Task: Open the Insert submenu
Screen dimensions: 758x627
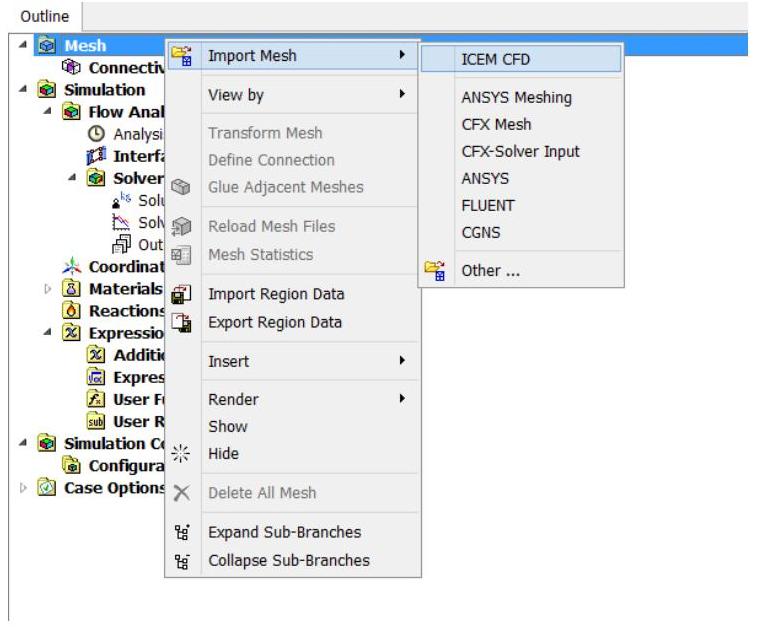Action: pos(293,361)
